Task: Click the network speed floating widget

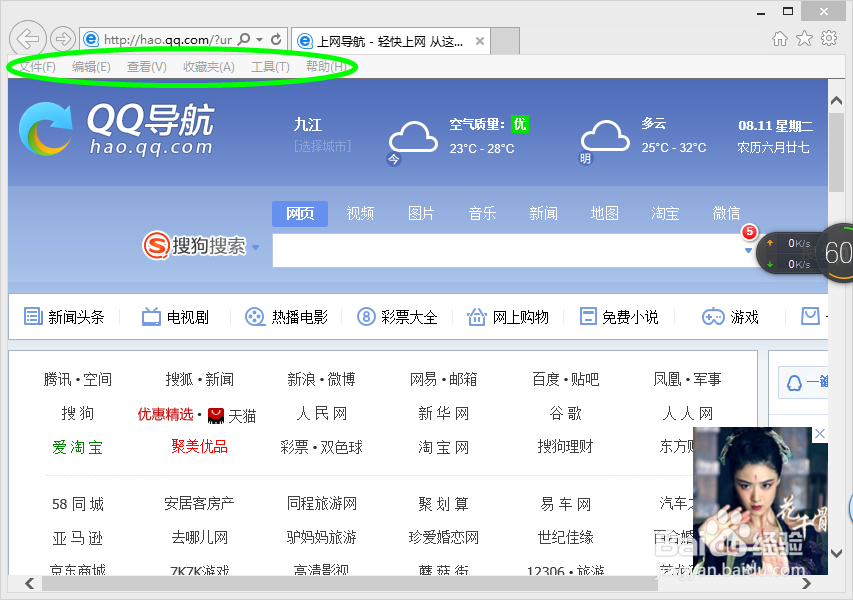Action: click(x=805, y=253)
